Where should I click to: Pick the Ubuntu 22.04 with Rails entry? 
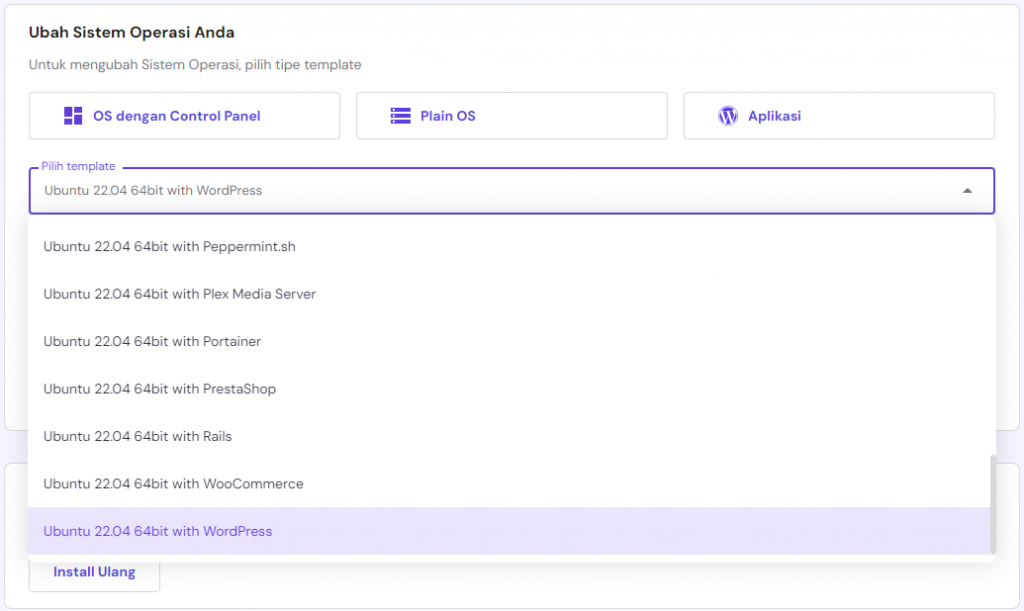click(138, 436)
